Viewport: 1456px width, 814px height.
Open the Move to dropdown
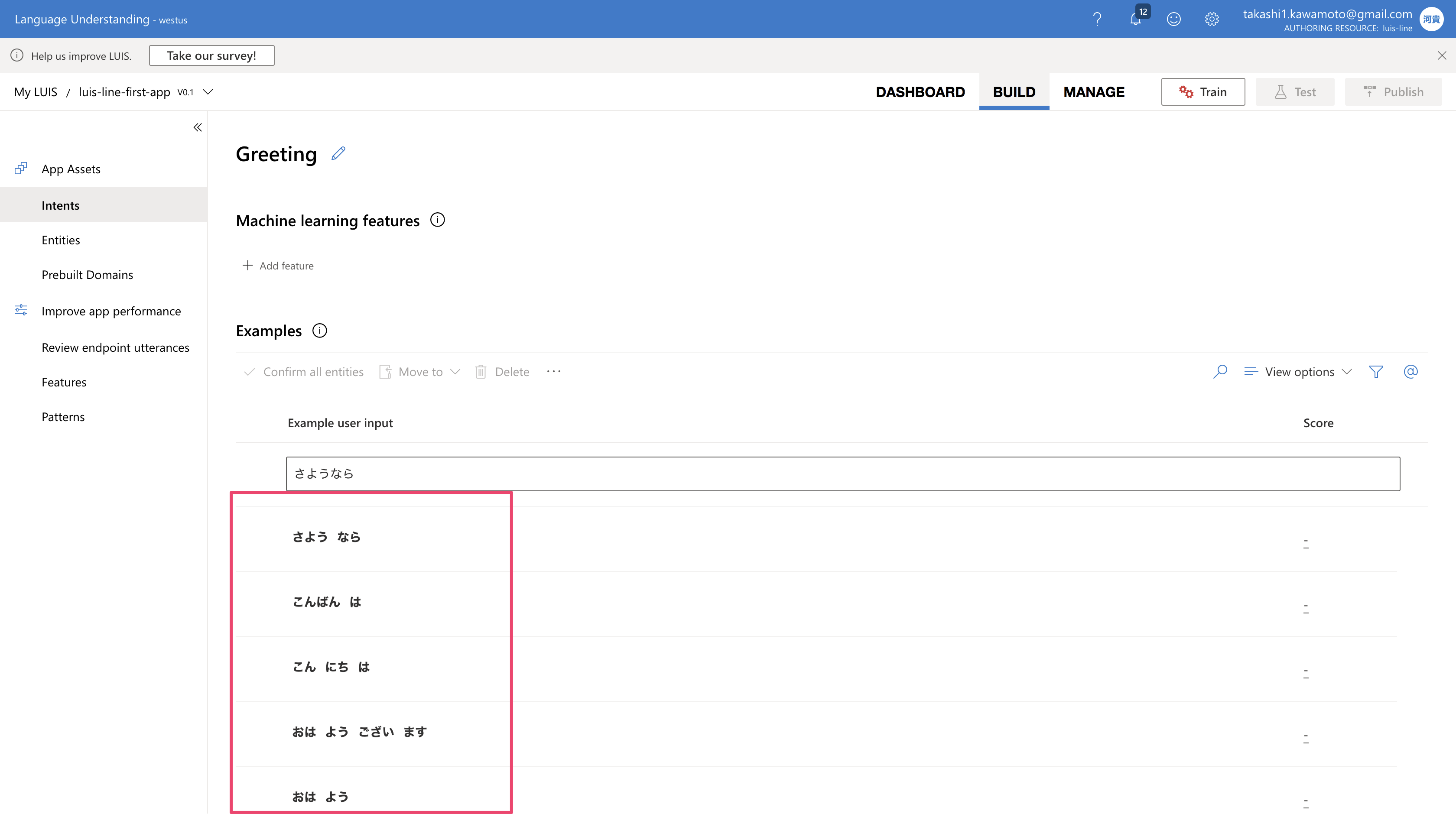click(x=420, y=372)
